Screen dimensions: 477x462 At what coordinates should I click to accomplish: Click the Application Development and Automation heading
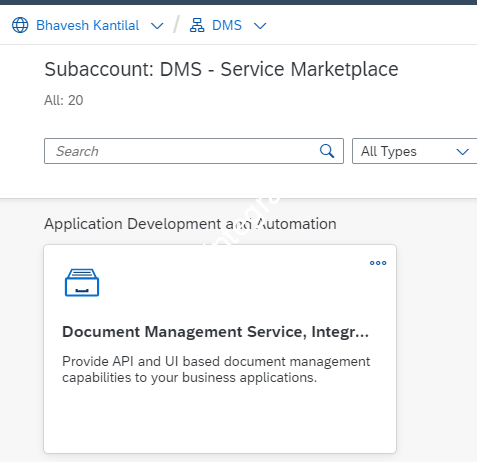click(190, 224)
